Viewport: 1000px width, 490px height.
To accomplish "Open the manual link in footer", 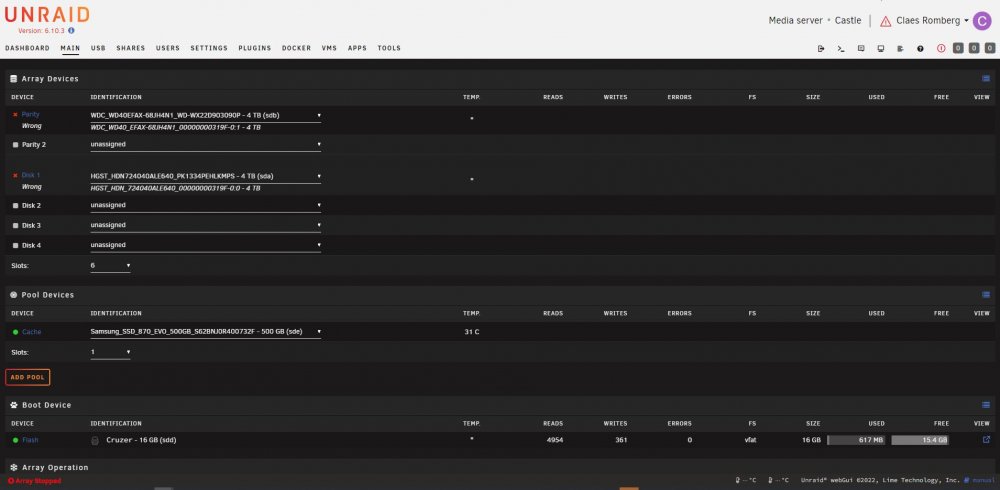I will coord(982,480).
